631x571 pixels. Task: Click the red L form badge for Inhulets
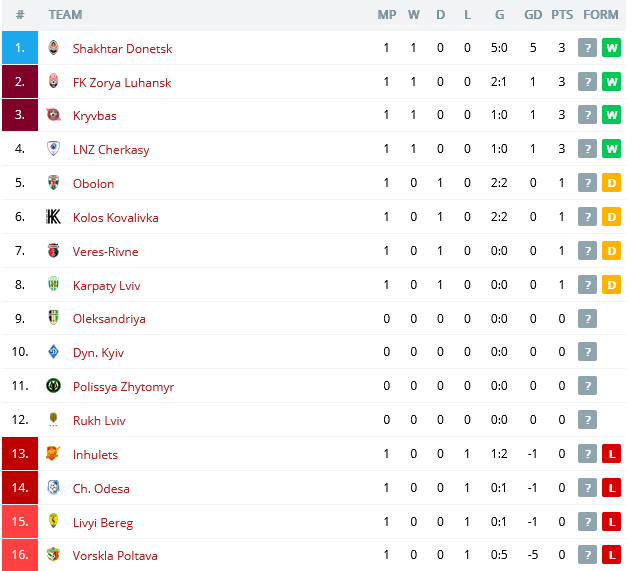click(x=611, y=454)
